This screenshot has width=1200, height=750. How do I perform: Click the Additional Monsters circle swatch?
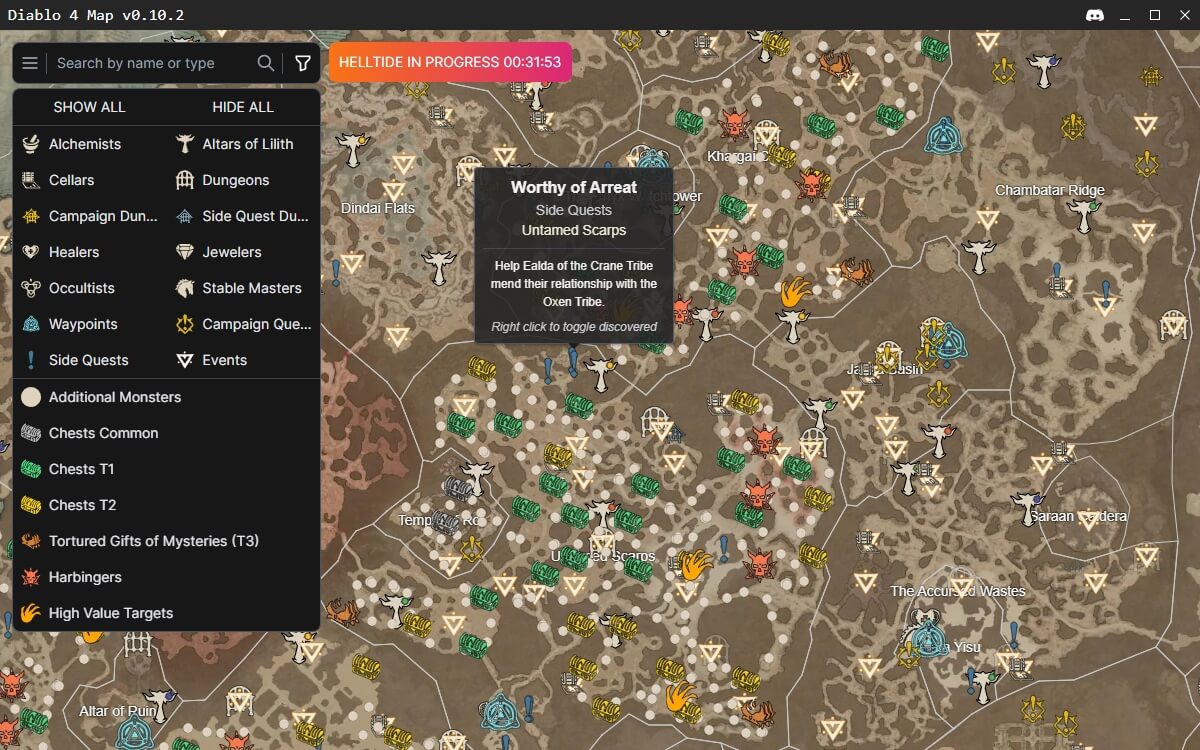31,397
